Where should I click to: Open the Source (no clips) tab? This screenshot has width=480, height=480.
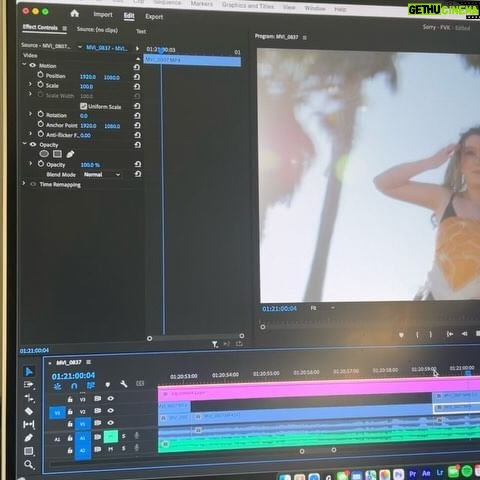(x=97, y=30)
